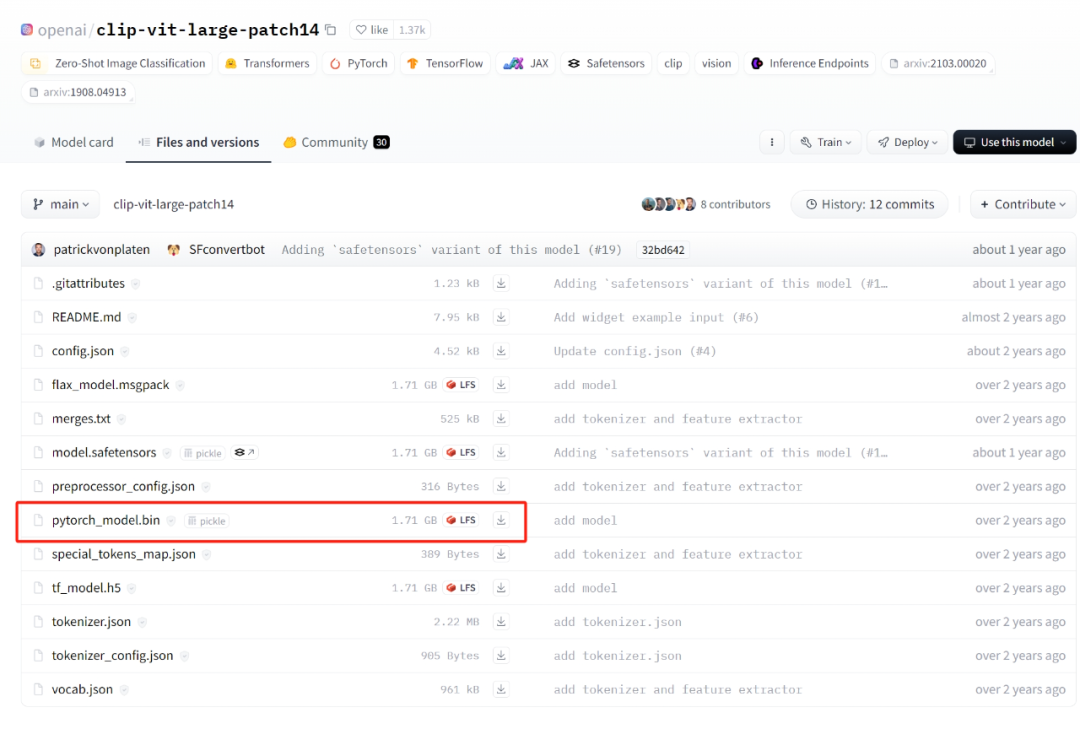Open the 'Update config.json (#4)' commit message
Screen dimensions: 1080x729
click(634, 351)
